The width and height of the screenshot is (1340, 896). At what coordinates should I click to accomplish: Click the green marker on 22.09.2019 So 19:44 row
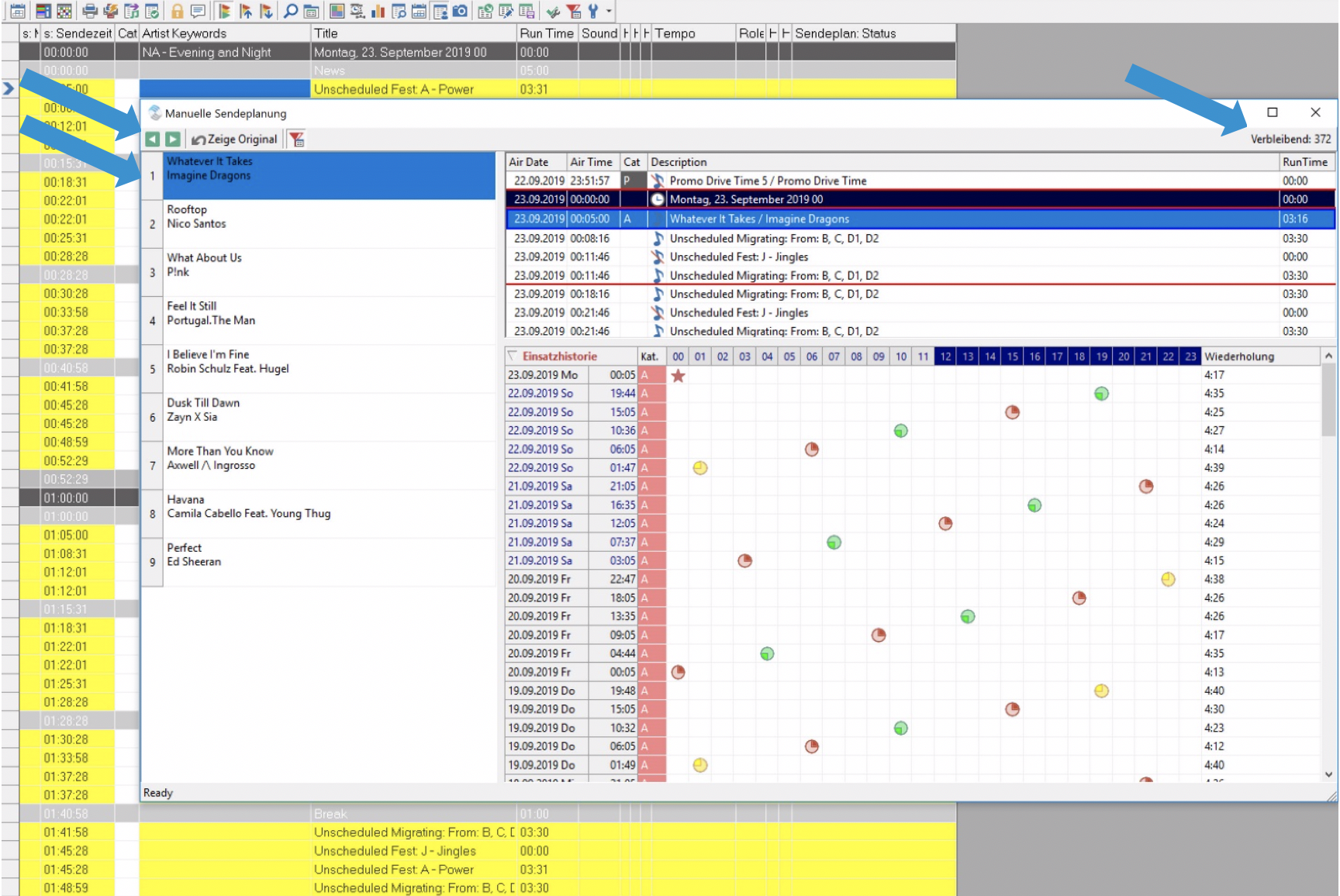(x=1101, y=394)
